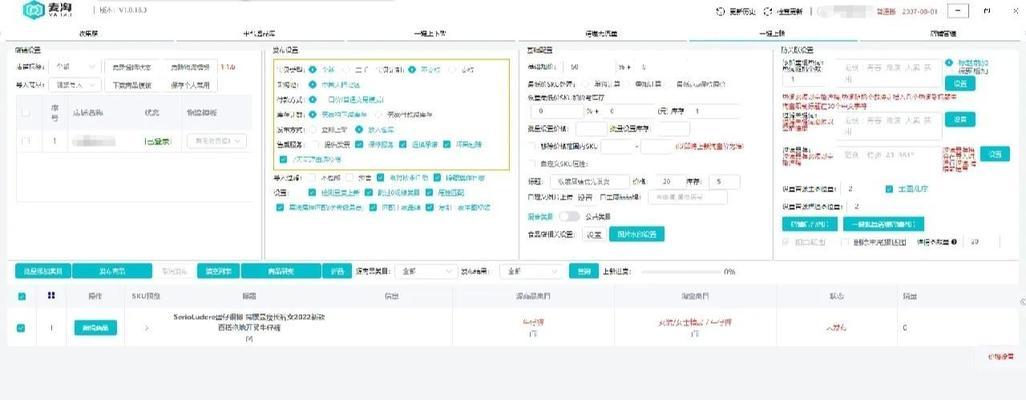Viewport: 1026px width, 400px height.
Task: Switch to the 店铺管理 tab at far right
Action: click(943, 33)
